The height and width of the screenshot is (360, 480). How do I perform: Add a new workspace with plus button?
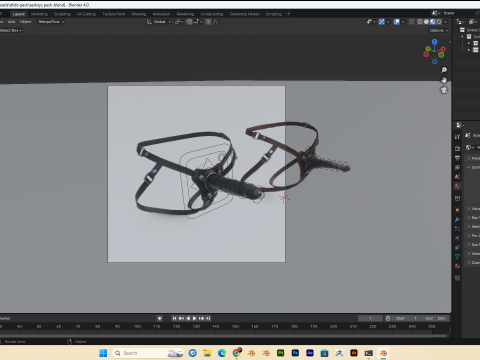click(x=288, y=14)
